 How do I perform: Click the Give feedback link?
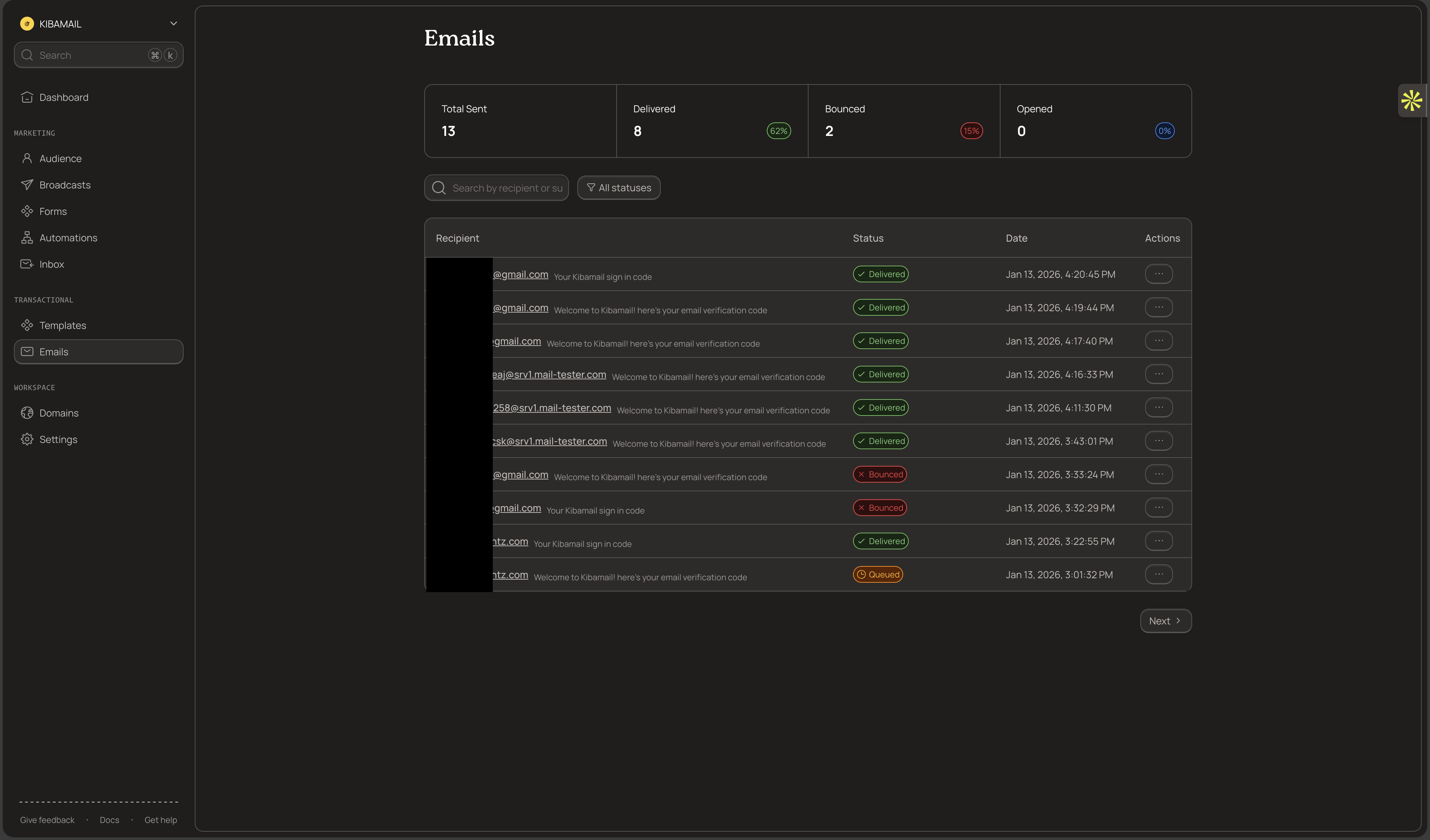point(47,819)
